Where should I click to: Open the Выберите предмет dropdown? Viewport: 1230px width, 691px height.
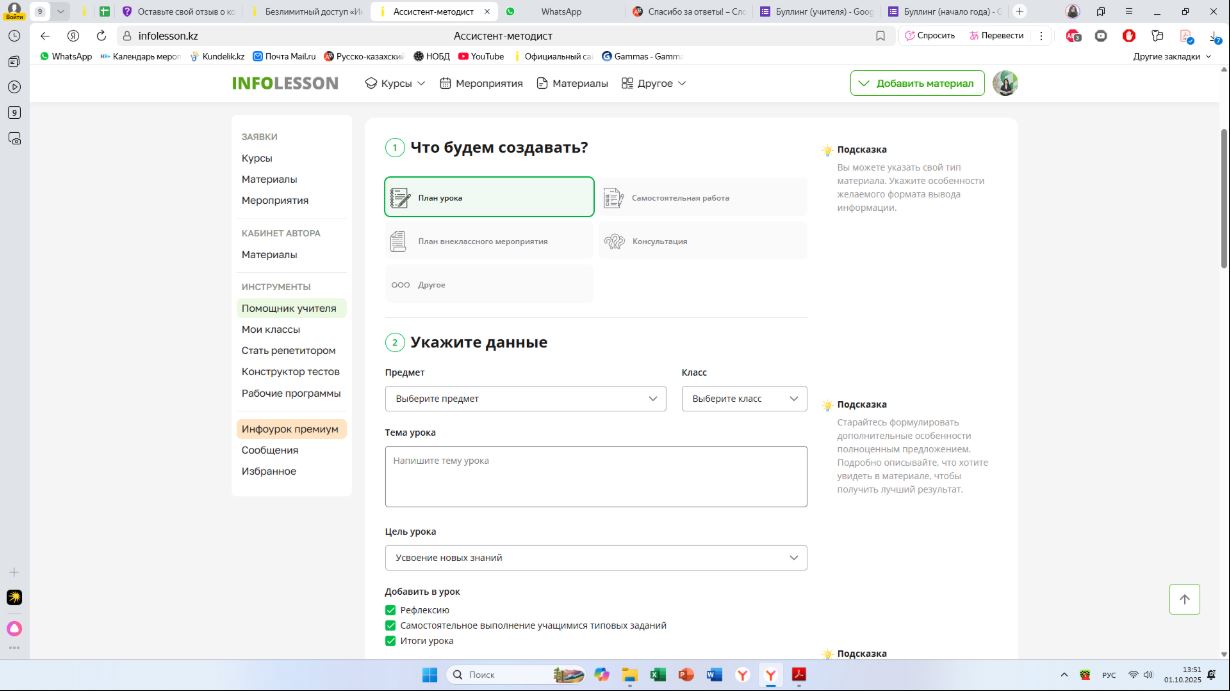coord(525,399)
